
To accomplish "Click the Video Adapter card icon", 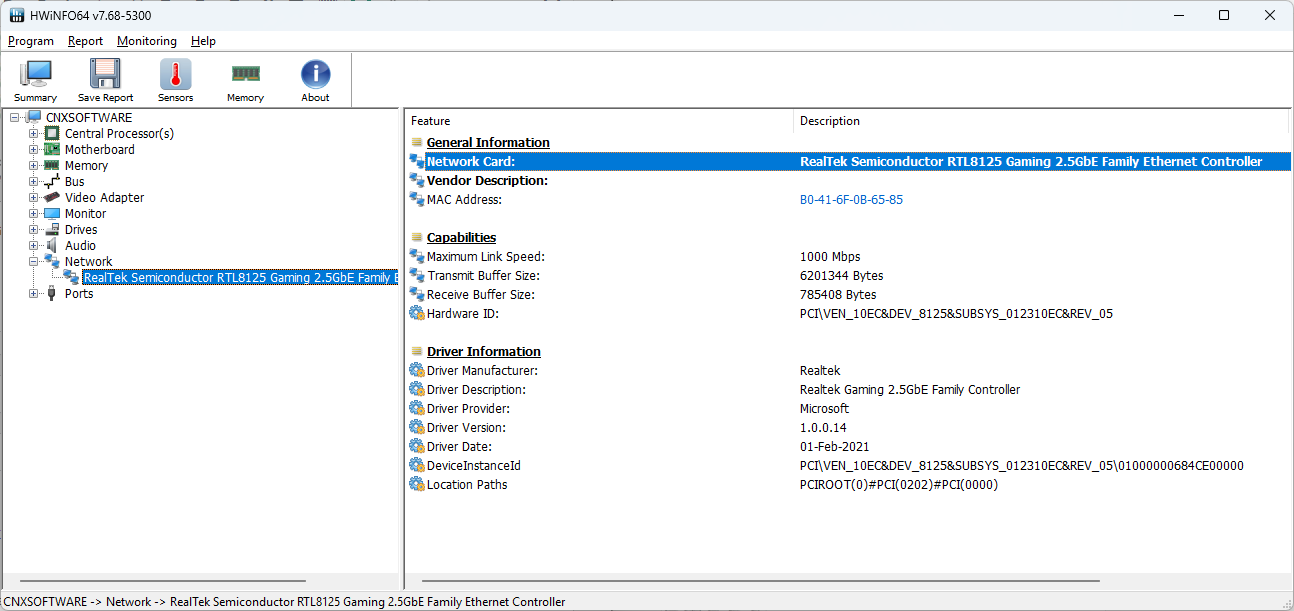I will (x=51, y=198).
